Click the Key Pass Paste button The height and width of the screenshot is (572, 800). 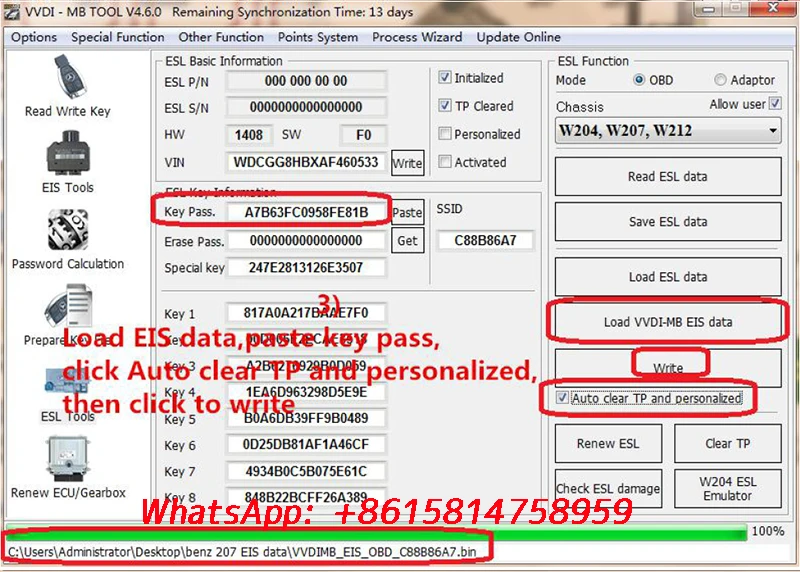(x=407, y=212)
